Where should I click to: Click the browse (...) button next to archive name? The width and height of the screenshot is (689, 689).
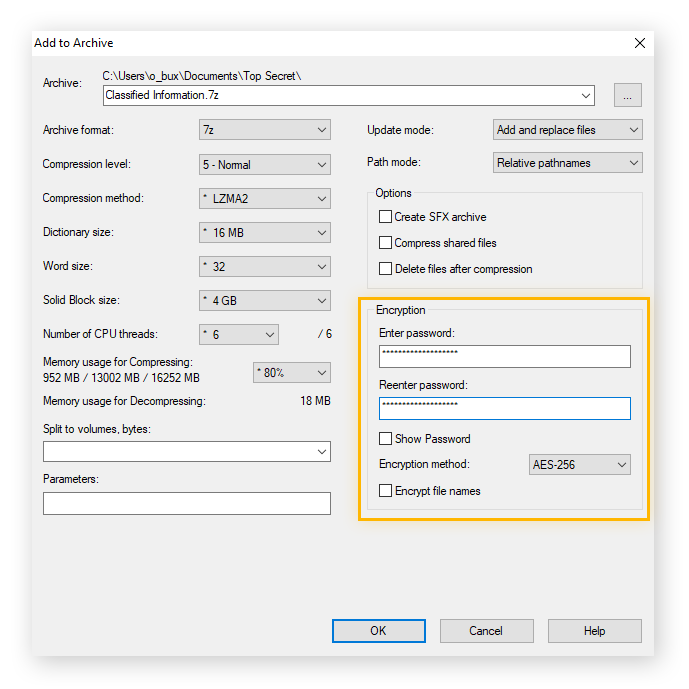click(x=627, y=96)
